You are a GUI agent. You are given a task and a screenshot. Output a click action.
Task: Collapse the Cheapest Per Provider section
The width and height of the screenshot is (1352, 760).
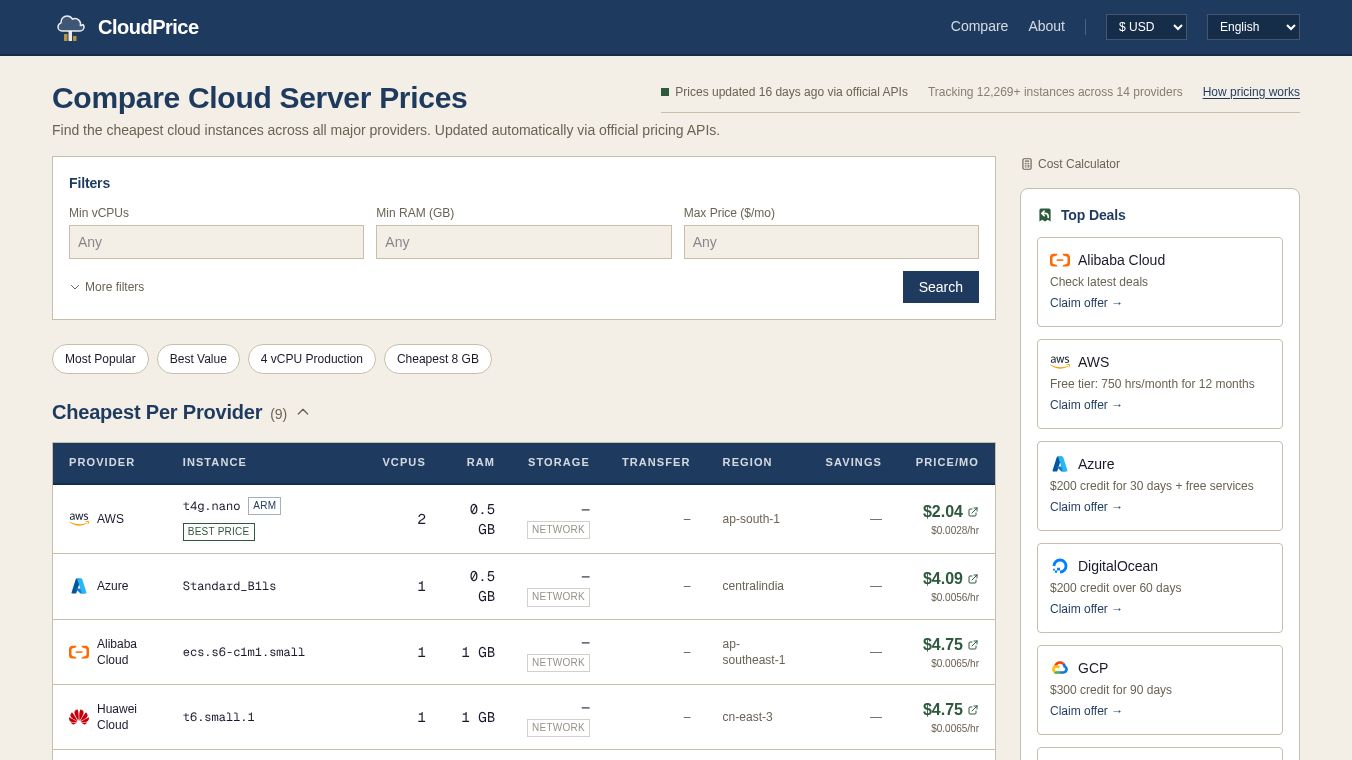pyautogui.click(x=303, y=412)
